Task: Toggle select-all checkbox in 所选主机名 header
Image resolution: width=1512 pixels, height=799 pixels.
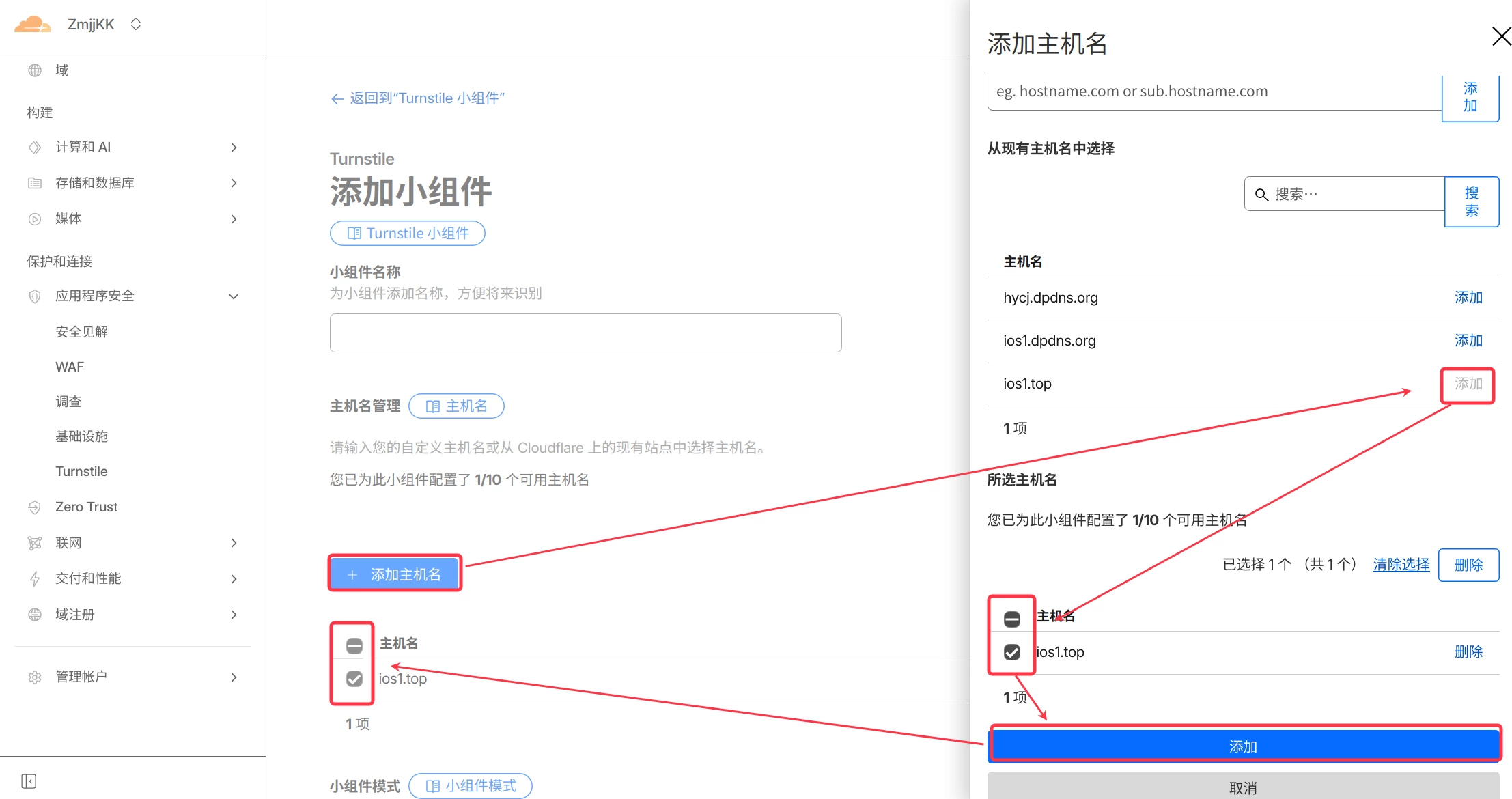Action: [x=1011, y=619]
